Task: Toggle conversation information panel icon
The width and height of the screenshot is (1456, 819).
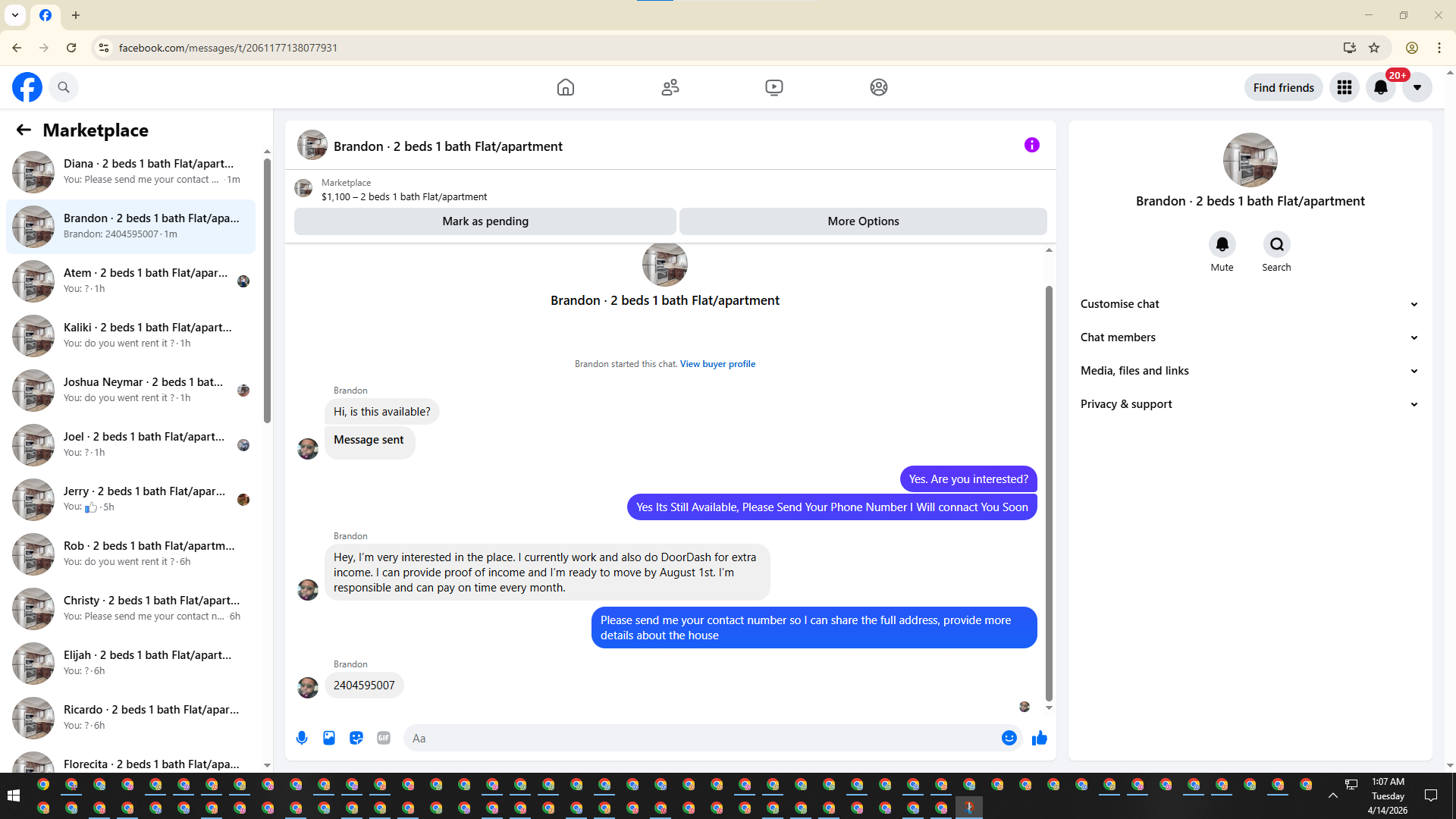Action: click(x=1031, y=145)
